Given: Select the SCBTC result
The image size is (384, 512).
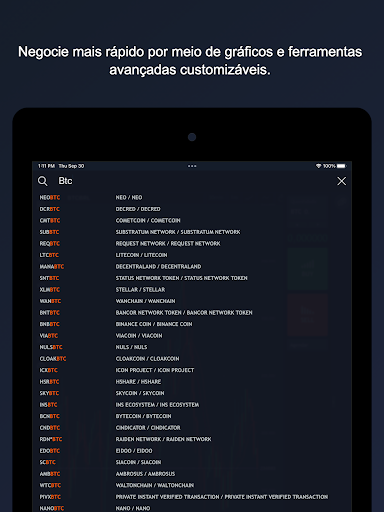Looking at the screenshot, I should point(47,462).
